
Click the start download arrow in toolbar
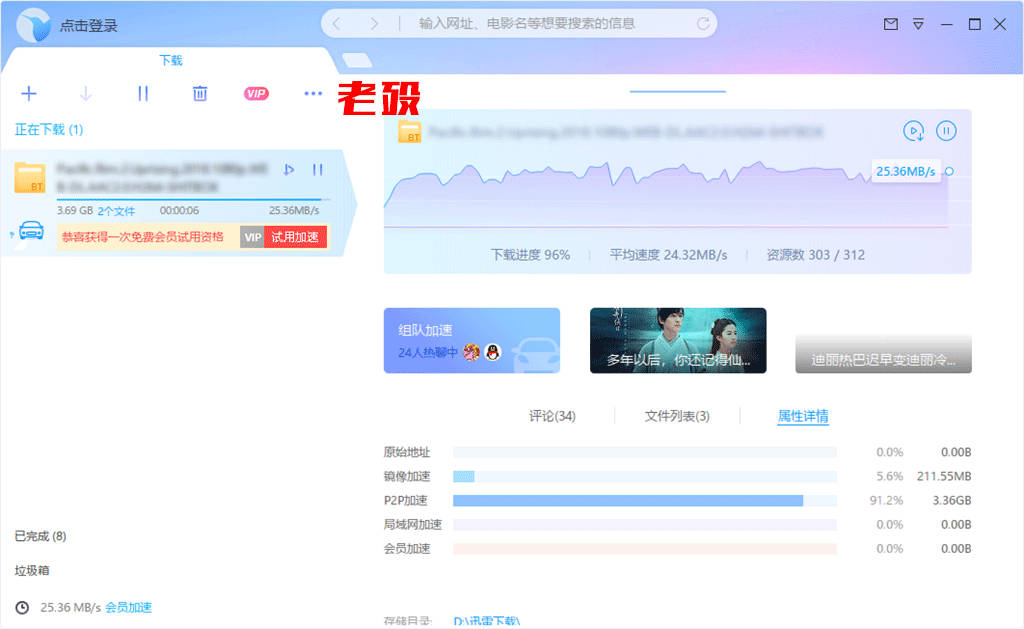coord(86,93)
